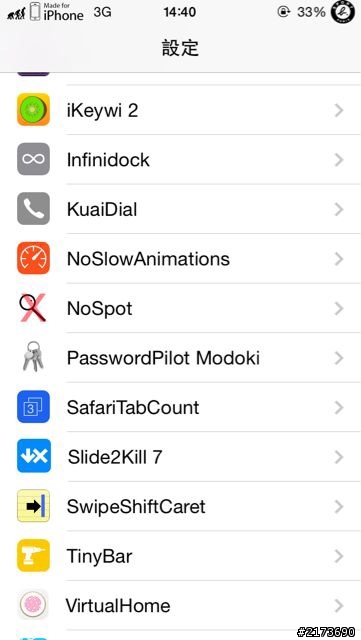Tap the battery 33% status indicator
Screen dimensions: 361x640
pyautogui.click(x=311, y=12)
